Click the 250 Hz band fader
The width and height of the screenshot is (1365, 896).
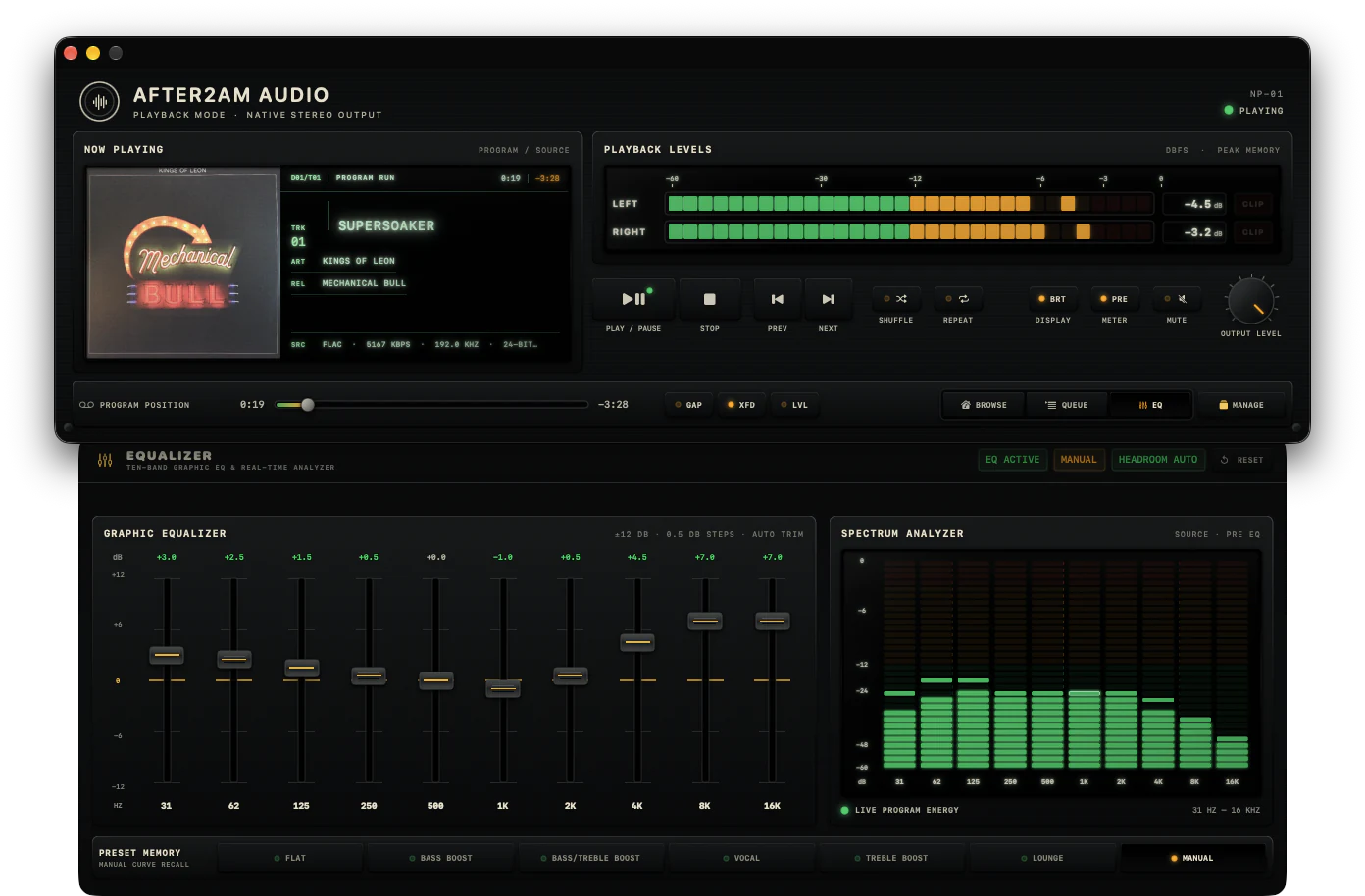pyautogui.click(x=369, y=675)
